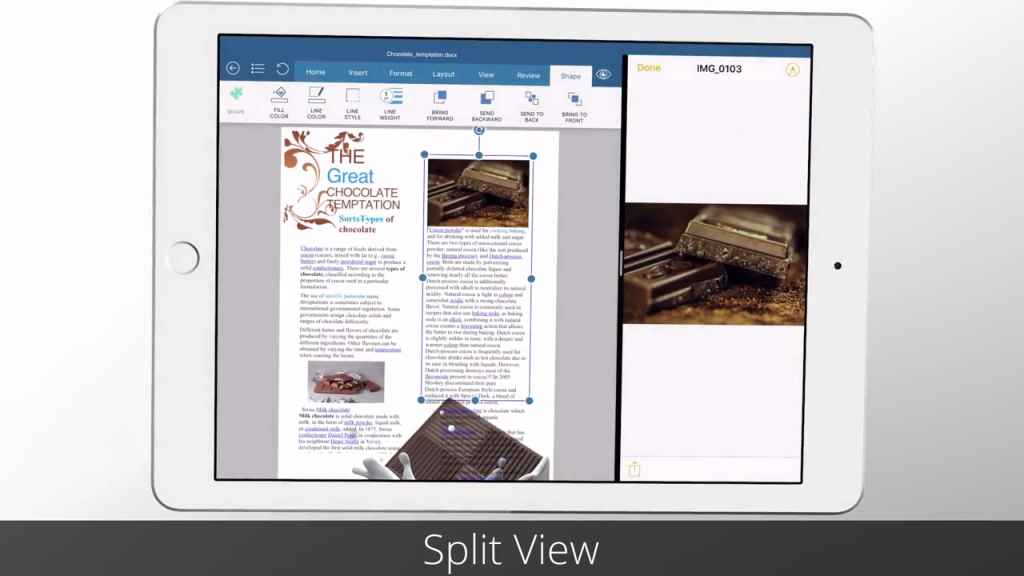1024x576 pixels.
Task: Open Line Color options
Action: 316,103
